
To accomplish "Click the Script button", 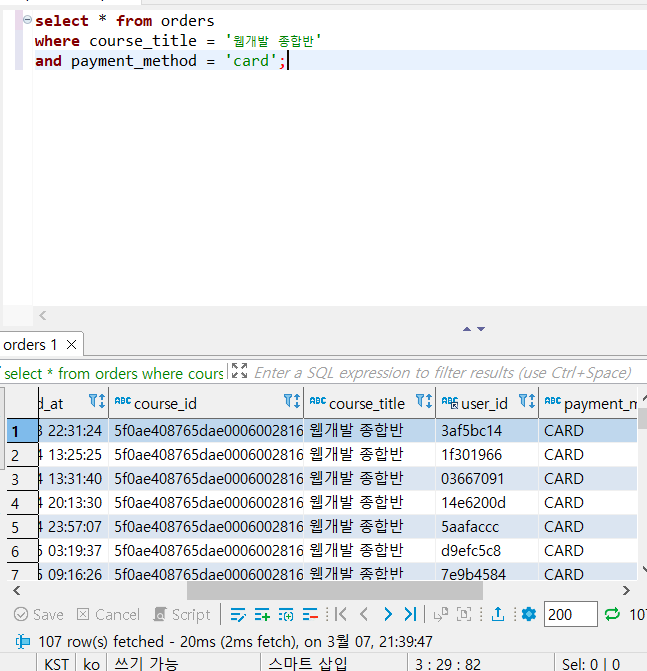I will 182,615.
